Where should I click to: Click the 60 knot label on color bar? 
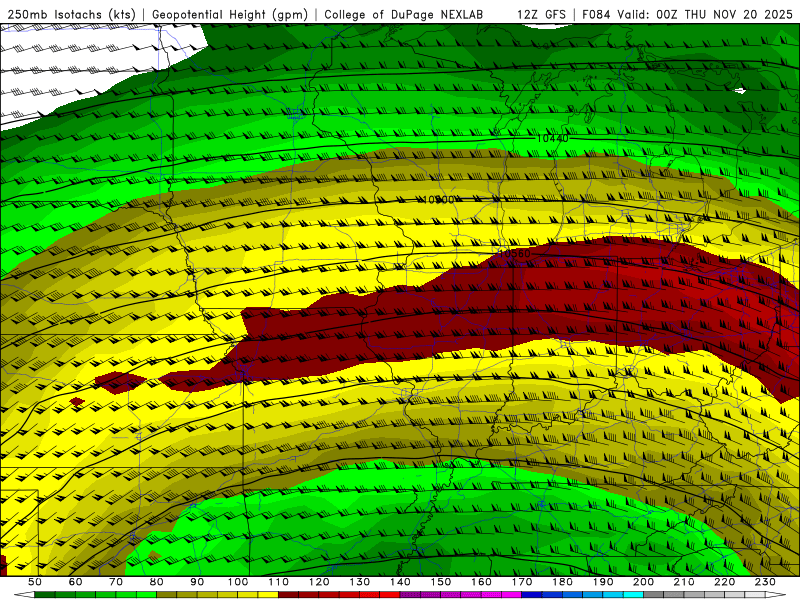75,582
